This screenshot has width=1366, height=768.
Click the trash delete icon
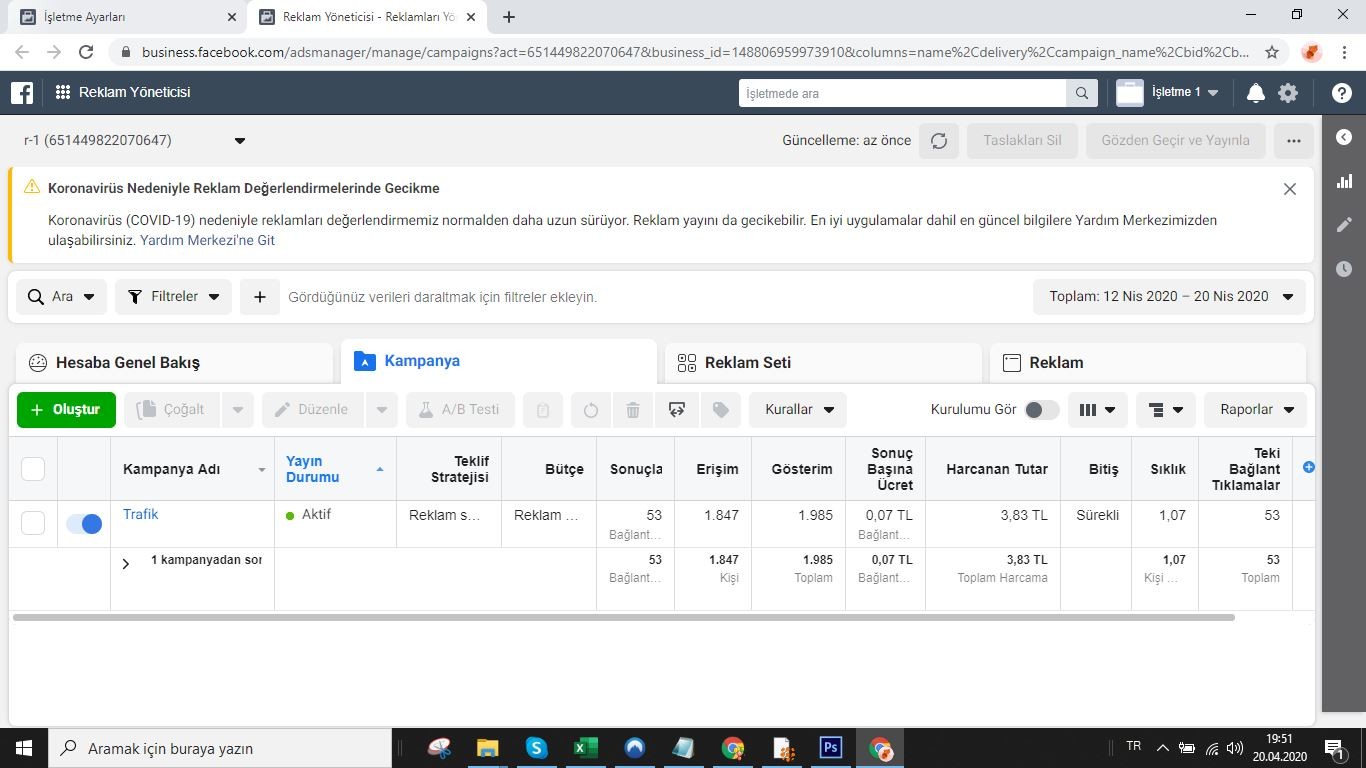(x=633, y=410)
